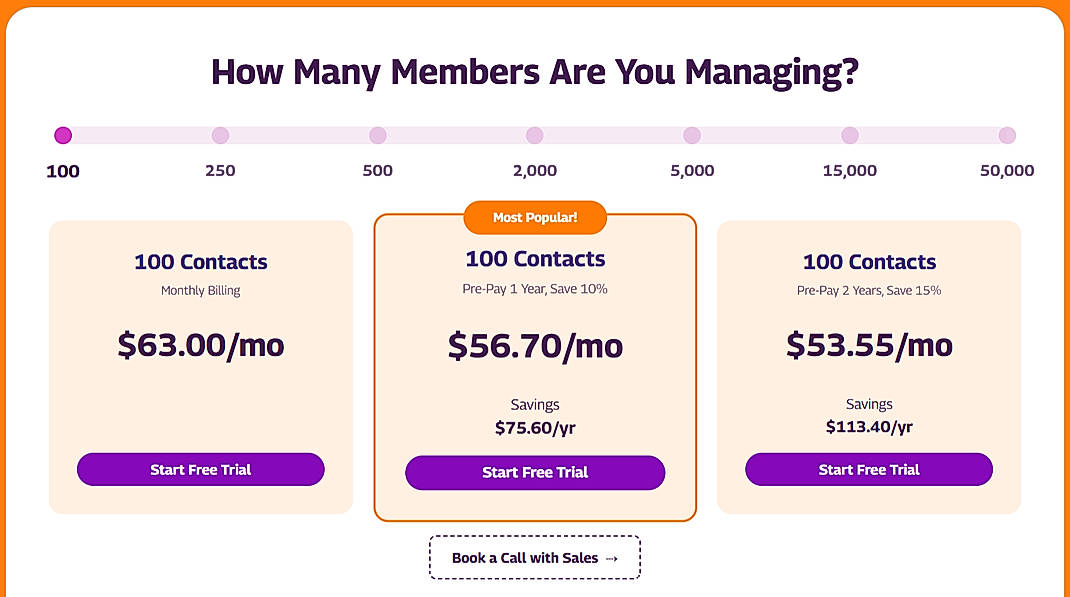Click the 100 label below the slider
The width and height of the screenshot is (1070, 597).
click(62, 171)
